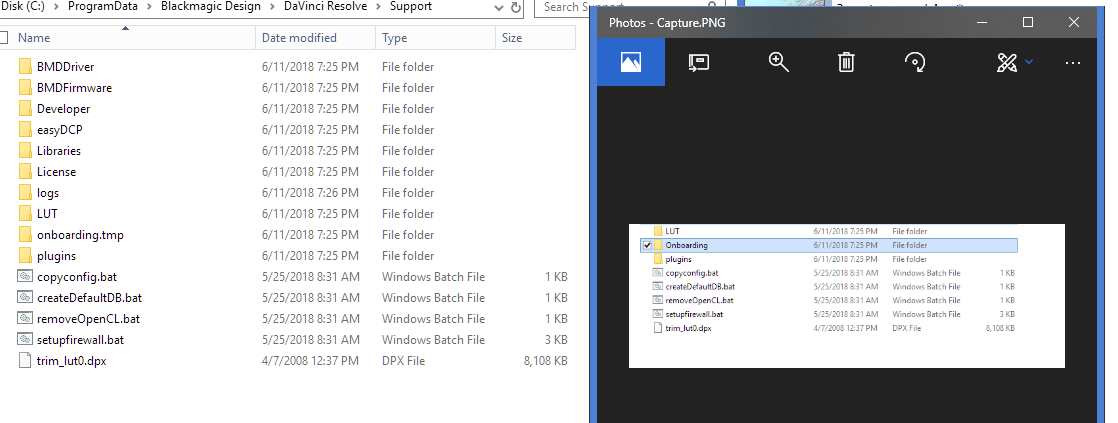Select the easyDCP folder icon
The height and width of the screenshot is (423, 1118).
(25, 130)
